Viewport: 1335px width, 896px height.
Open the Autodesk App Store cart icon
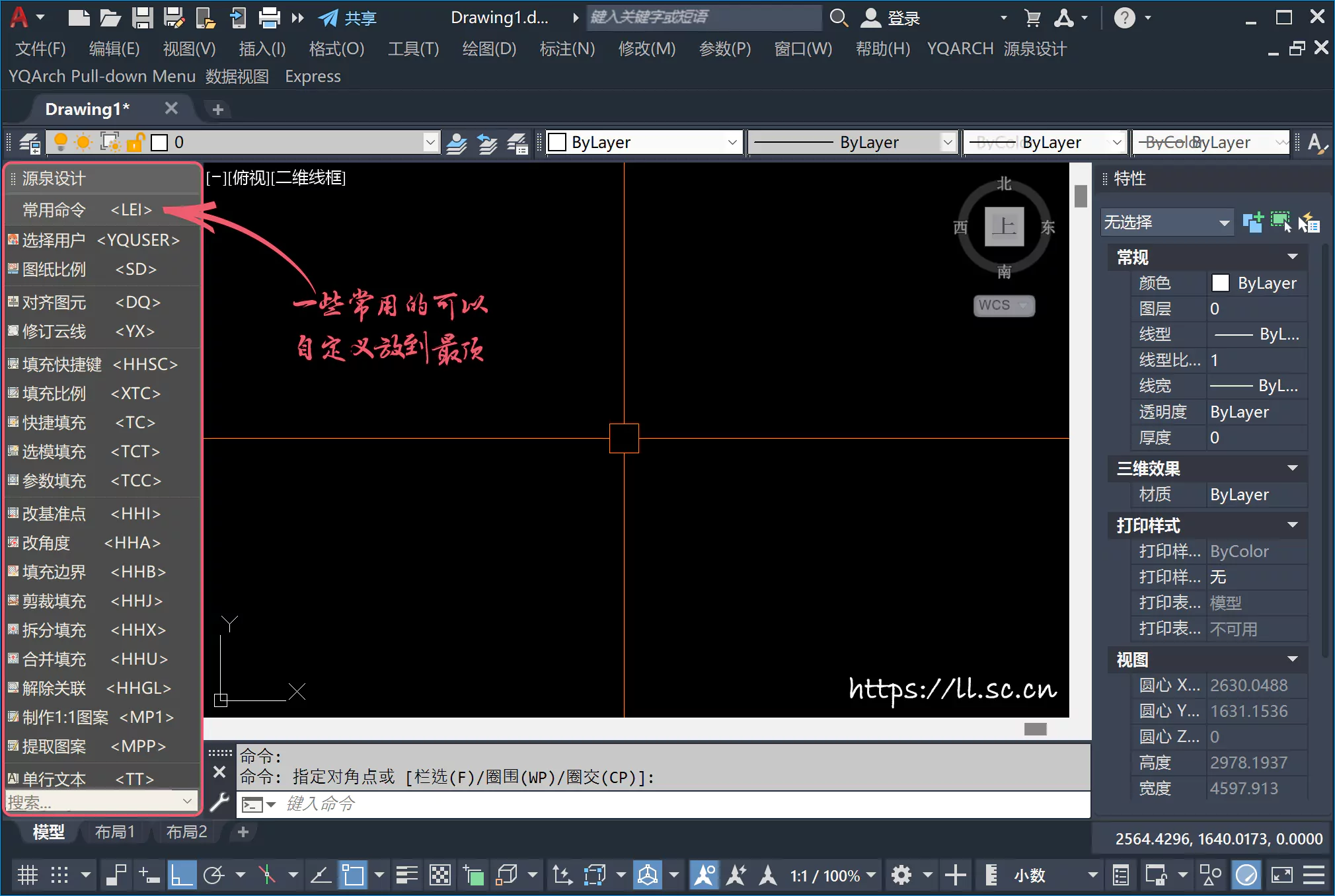pyautogui.click(x=1032, y=18)
